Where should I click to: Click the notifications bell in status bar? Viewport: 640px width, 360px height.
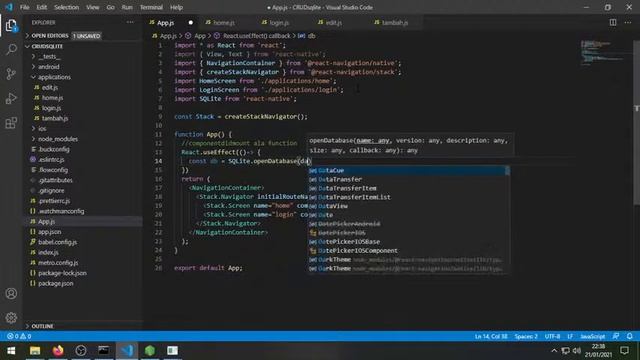(629, 336)
